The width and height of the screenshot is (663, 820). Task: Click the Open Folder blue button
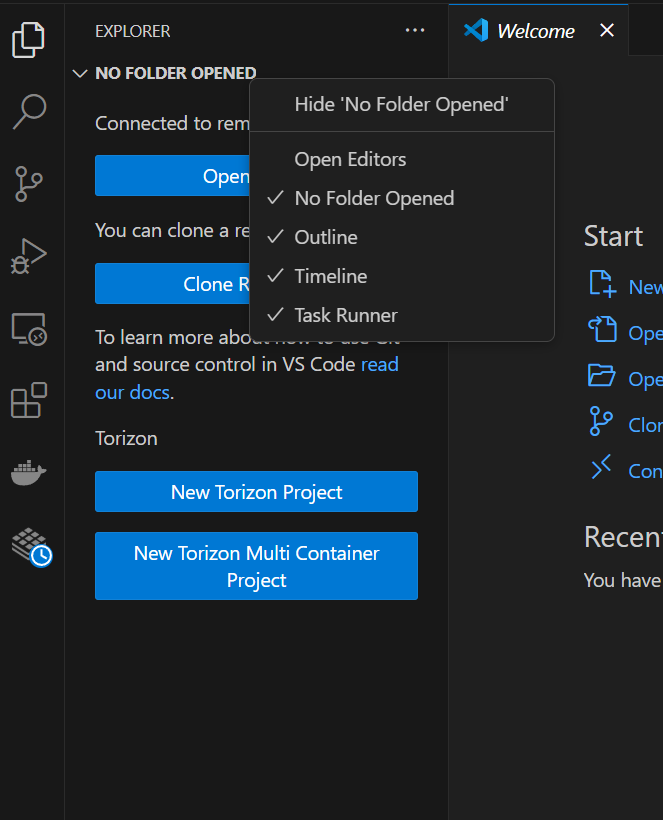pos(173,176)
